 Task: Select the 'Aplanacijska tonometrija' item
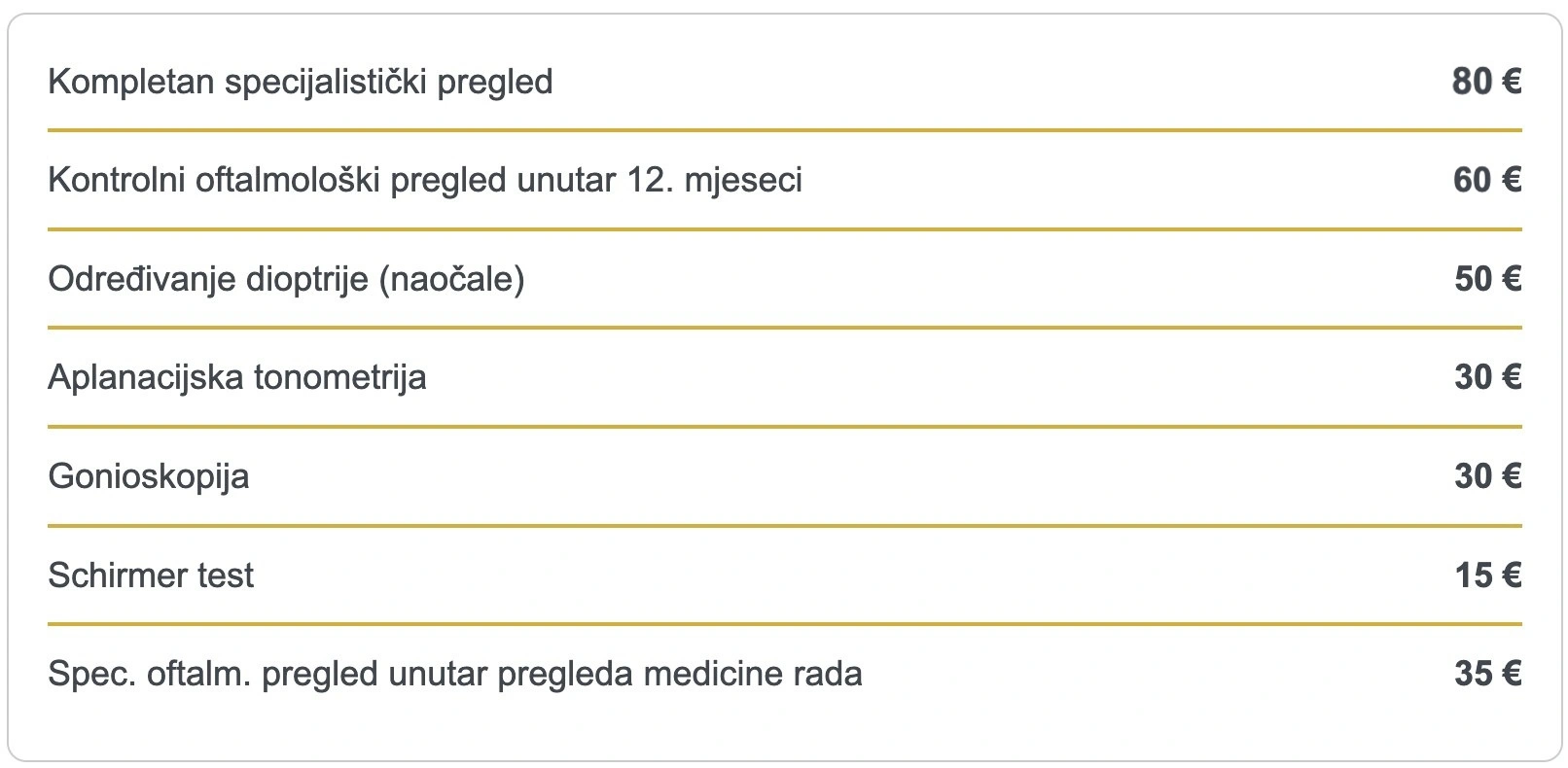point(236,378)
